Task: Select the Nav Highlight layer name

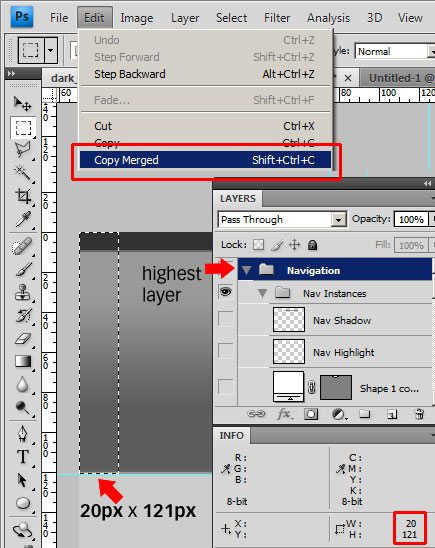Action: (343, 352)
